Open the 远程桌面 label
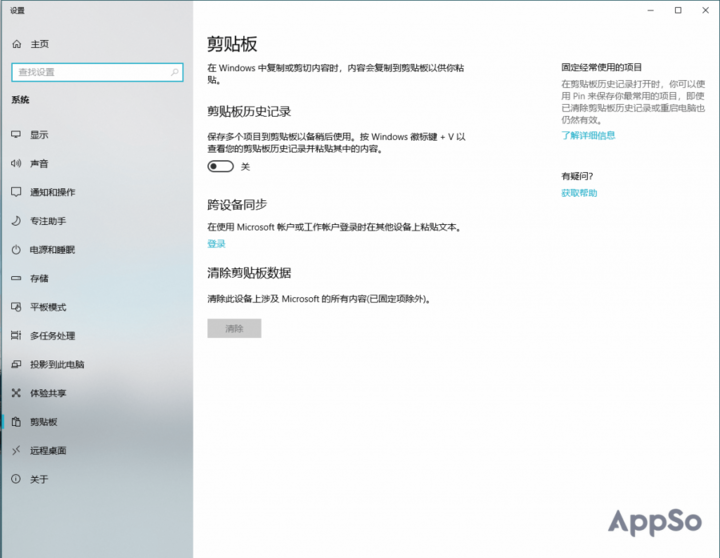 tap(48, 451)
